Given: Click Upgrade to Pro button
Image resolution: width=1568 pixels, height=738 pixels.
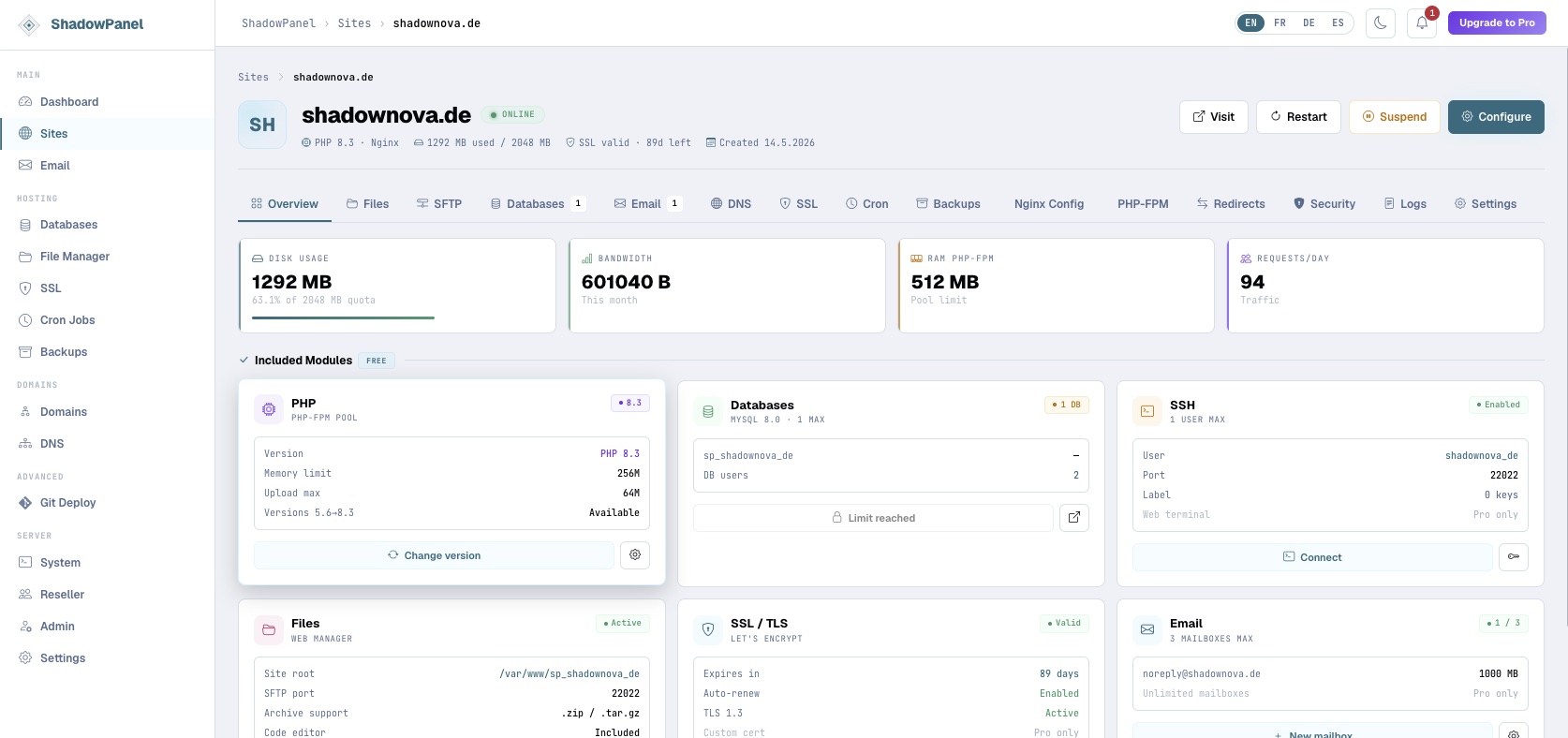Looking at the screenshot, I should (1497, 23).
